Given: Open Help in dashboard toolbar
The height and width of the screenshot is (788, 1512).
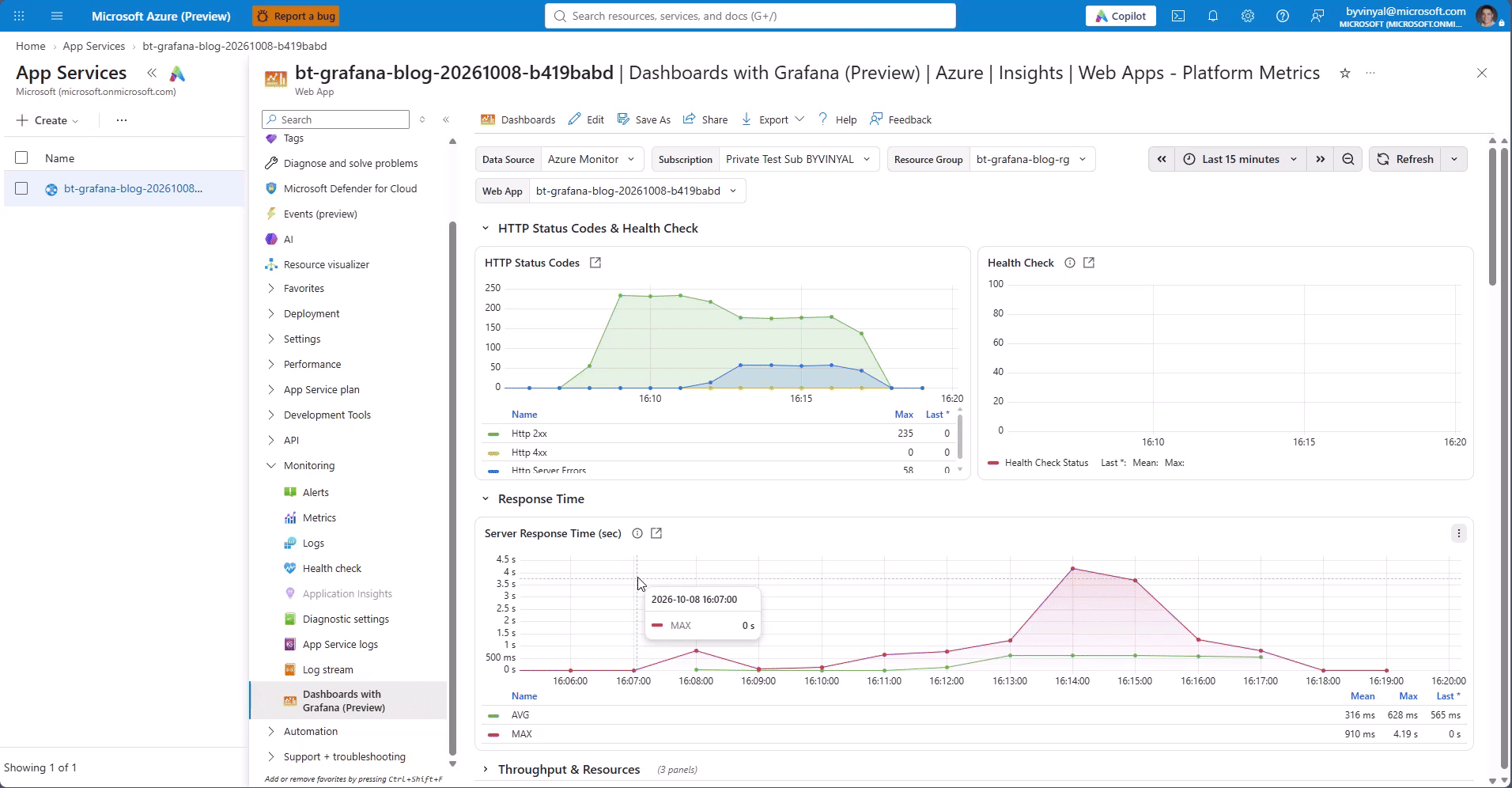Looking at the screenshot, I should (837, 119).
